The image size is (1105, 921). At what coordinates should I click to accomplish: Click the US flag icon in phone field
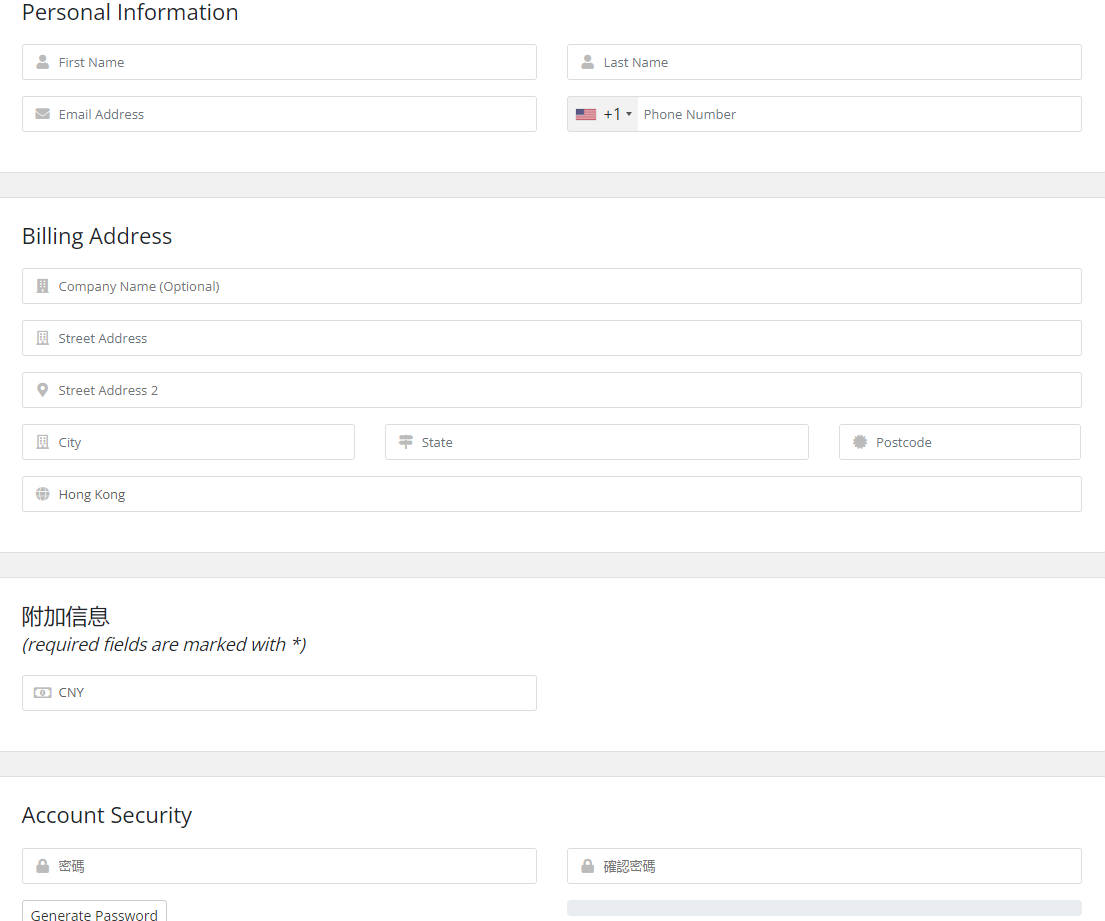click(x=586, y=114)
